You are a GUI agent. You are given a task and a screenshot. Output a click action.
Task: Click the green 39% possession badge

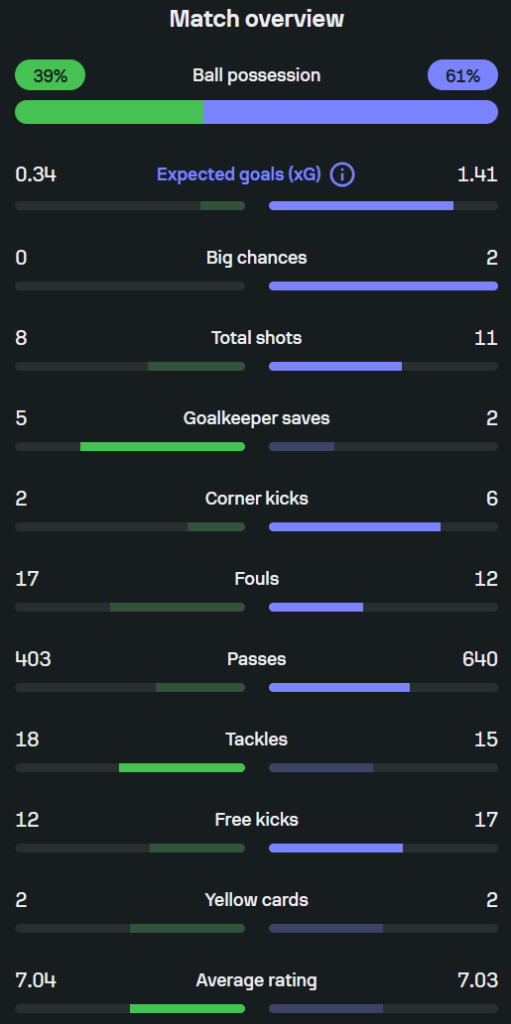tap(50, 75)
